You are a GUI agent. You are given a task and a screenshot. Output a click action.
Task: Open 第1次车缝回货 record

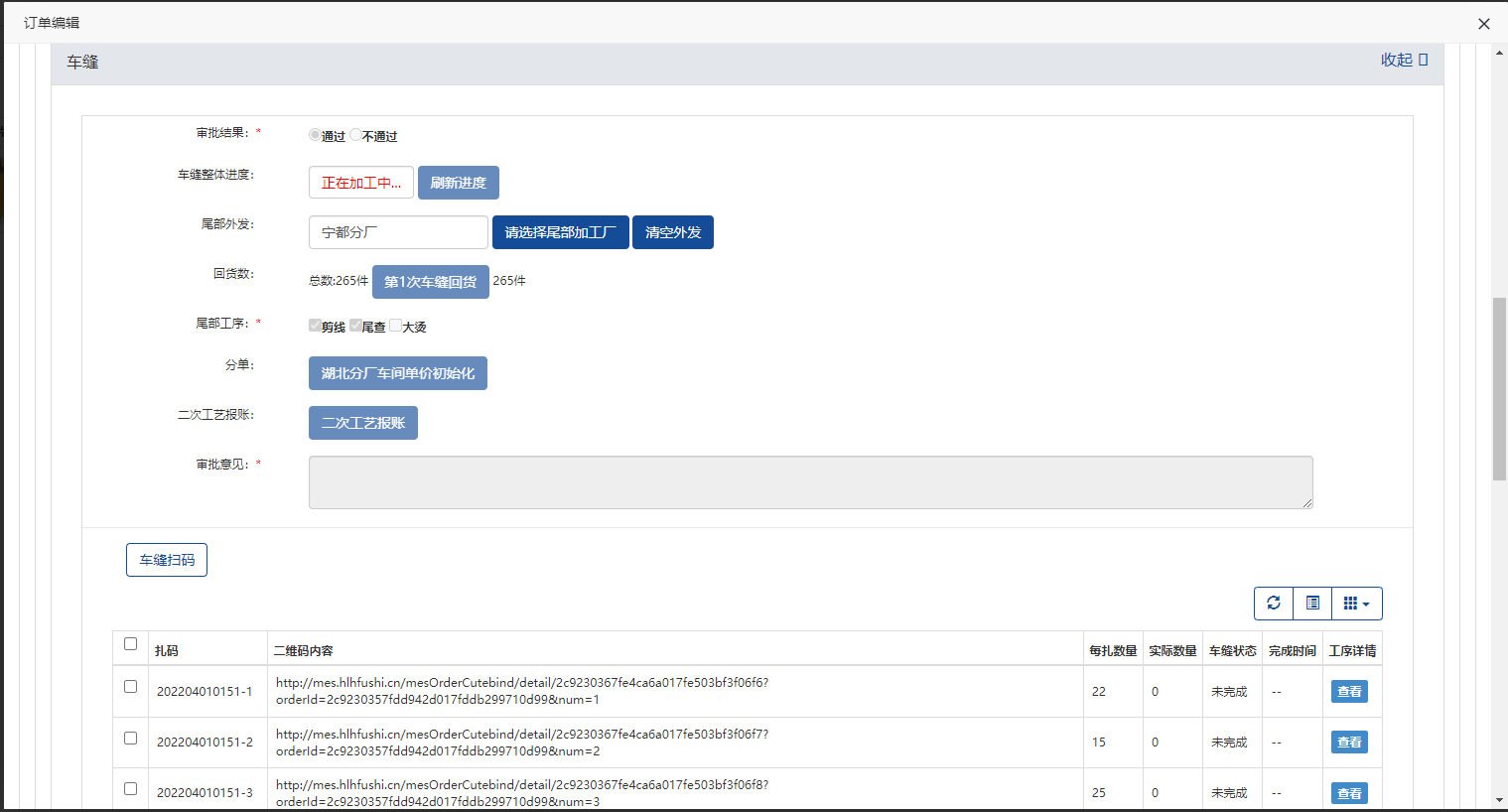click(x=430, y=282)
